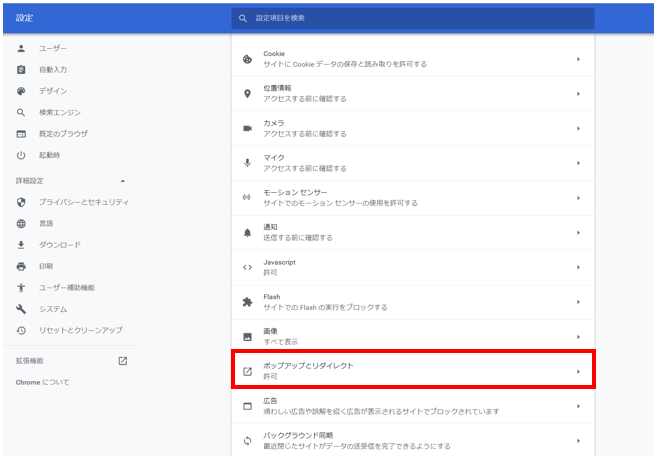Click the 位置情報 location pin icon
The image size is (659, 461).
[x=247, y=94]
